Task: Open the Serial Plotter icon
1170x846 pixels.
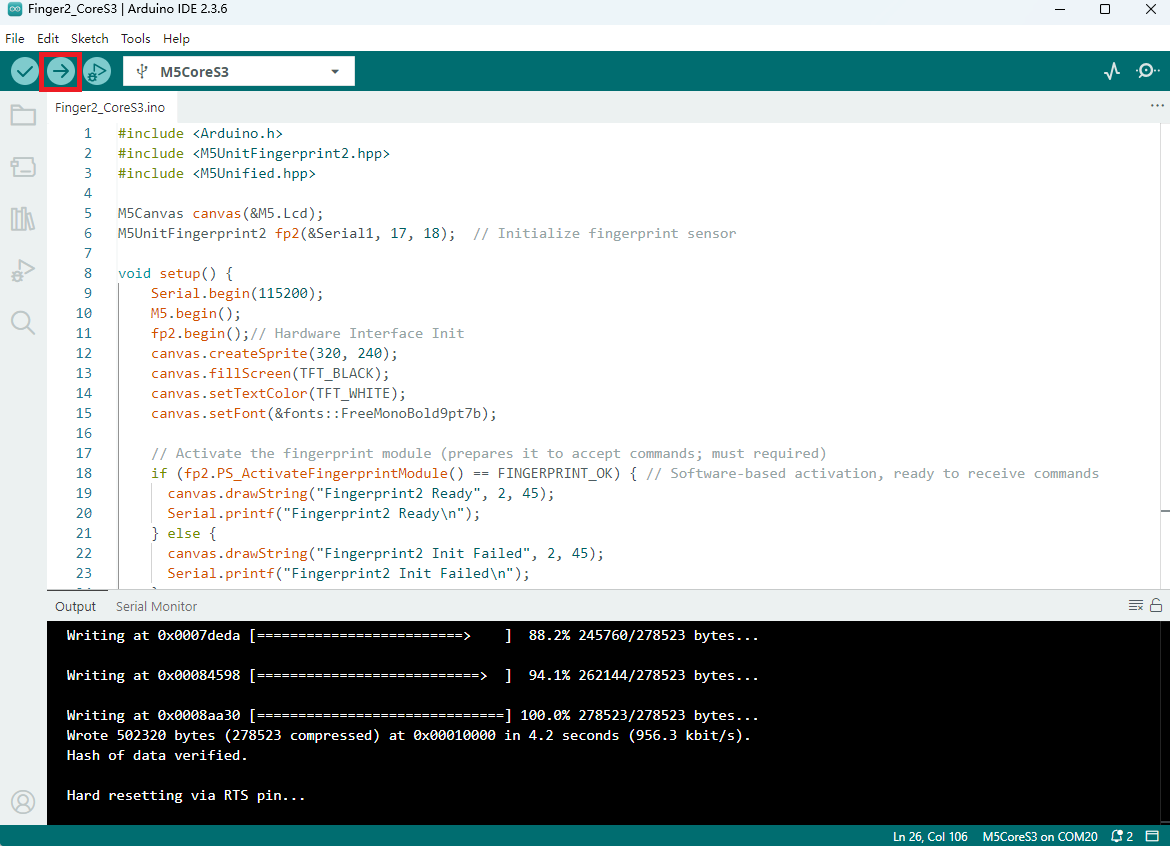Action: [x=1111, y=71]
